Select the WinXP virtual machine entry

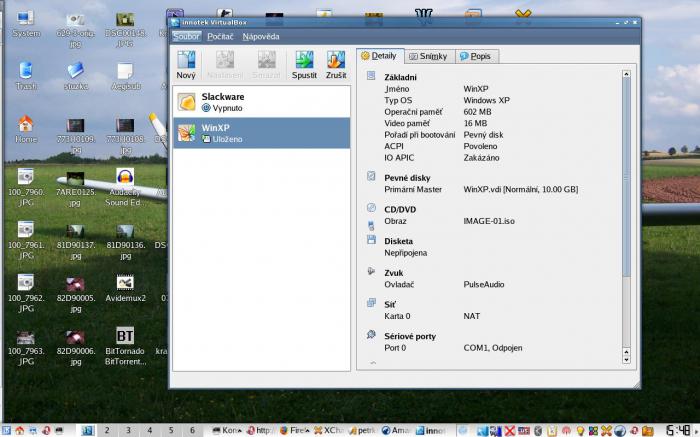[261, 133]
